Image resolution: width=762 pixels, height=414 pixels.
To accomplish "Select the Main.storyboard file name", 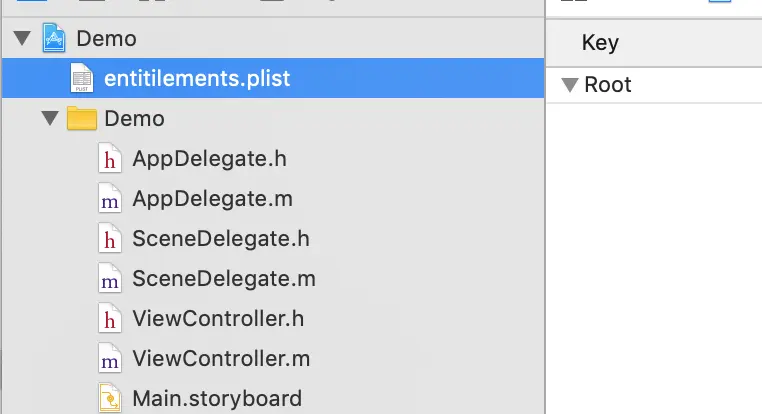I will pos(217,398).
